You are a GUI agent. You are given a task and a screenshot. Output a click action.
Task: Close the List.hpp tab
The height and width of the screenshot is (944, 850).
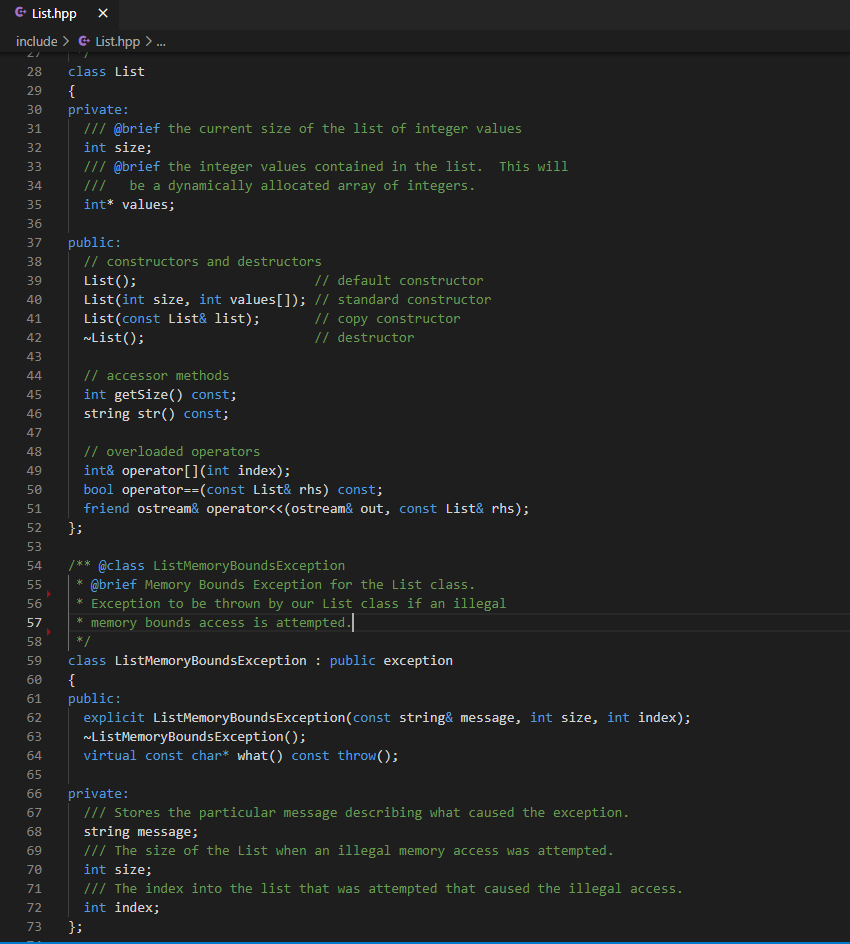(103, 14)
